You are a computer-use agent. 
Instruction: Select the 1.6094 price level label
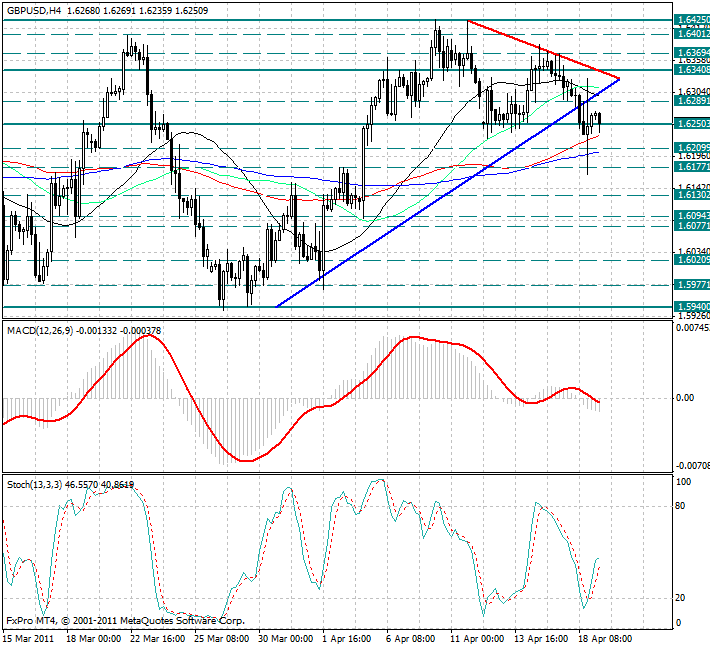pyautogui.click(x=692, y=216)
